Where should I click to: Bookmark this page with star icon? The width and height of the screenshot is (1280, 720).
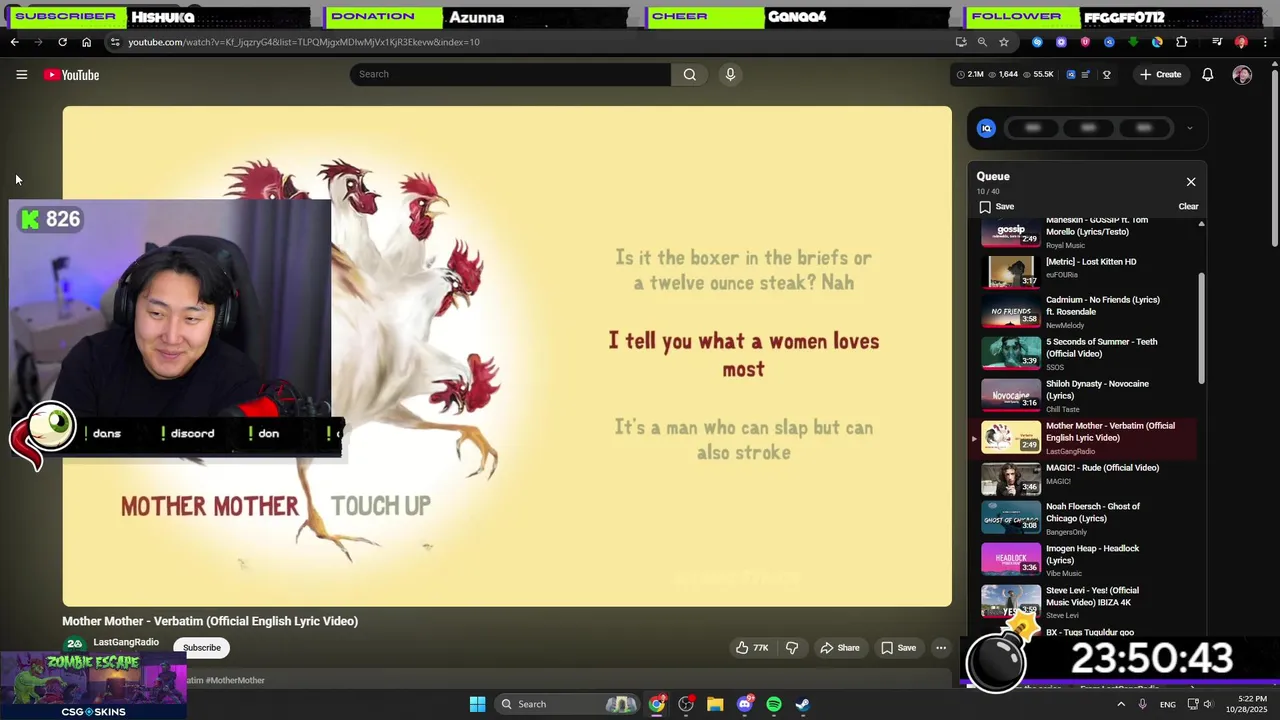[1004, 42]
